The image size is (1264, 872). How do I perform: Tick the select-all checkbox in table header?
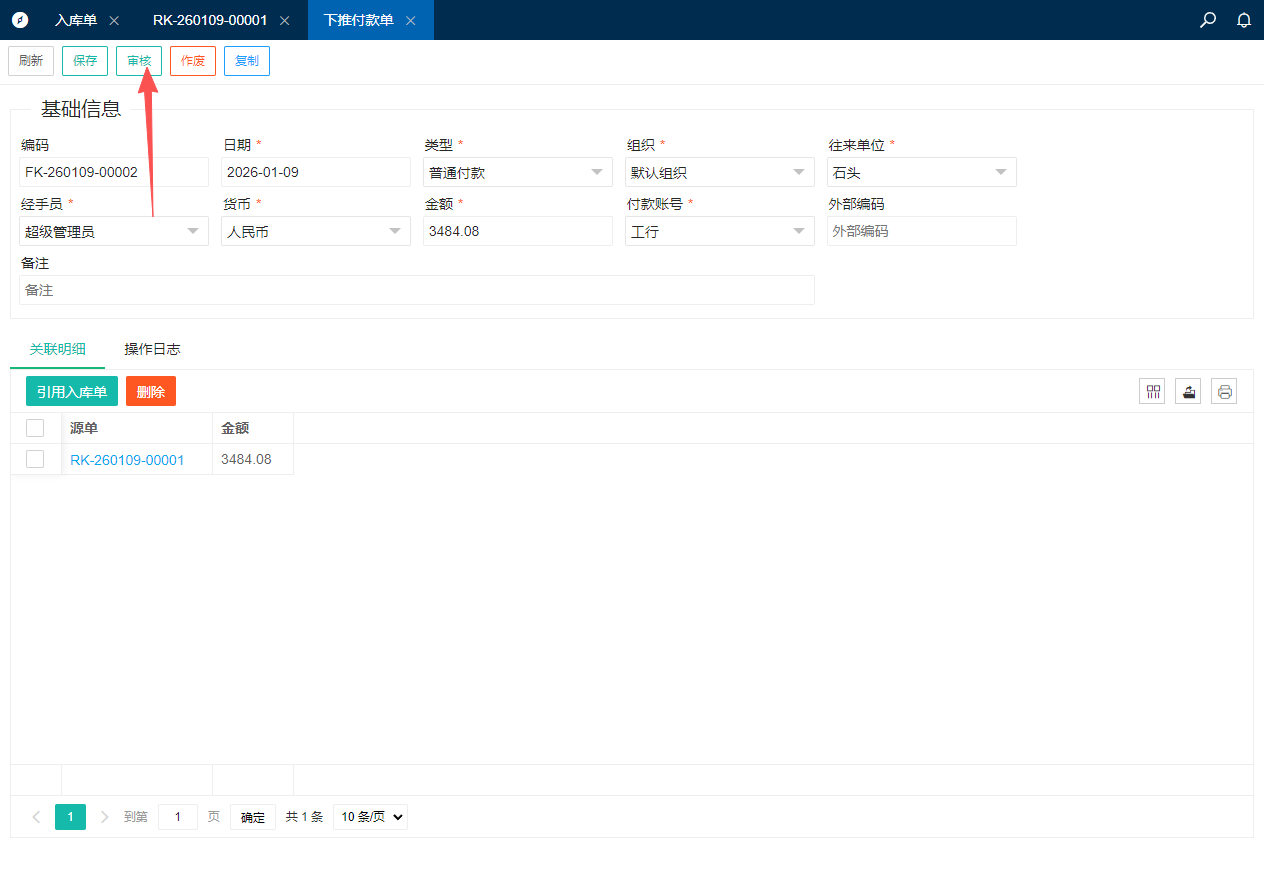[35, 428]
